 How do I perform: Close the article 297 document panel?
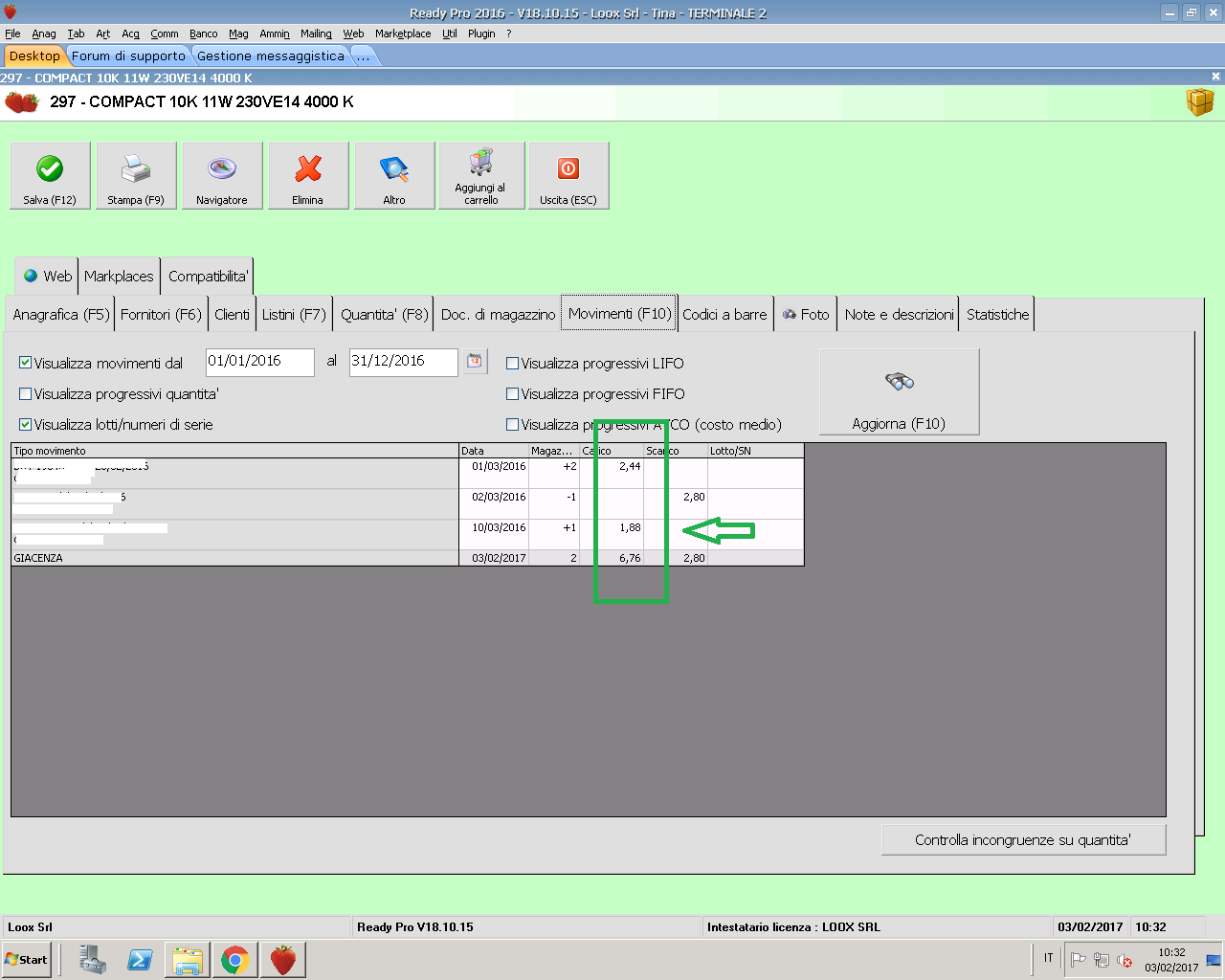click(x=1215, y=77)
